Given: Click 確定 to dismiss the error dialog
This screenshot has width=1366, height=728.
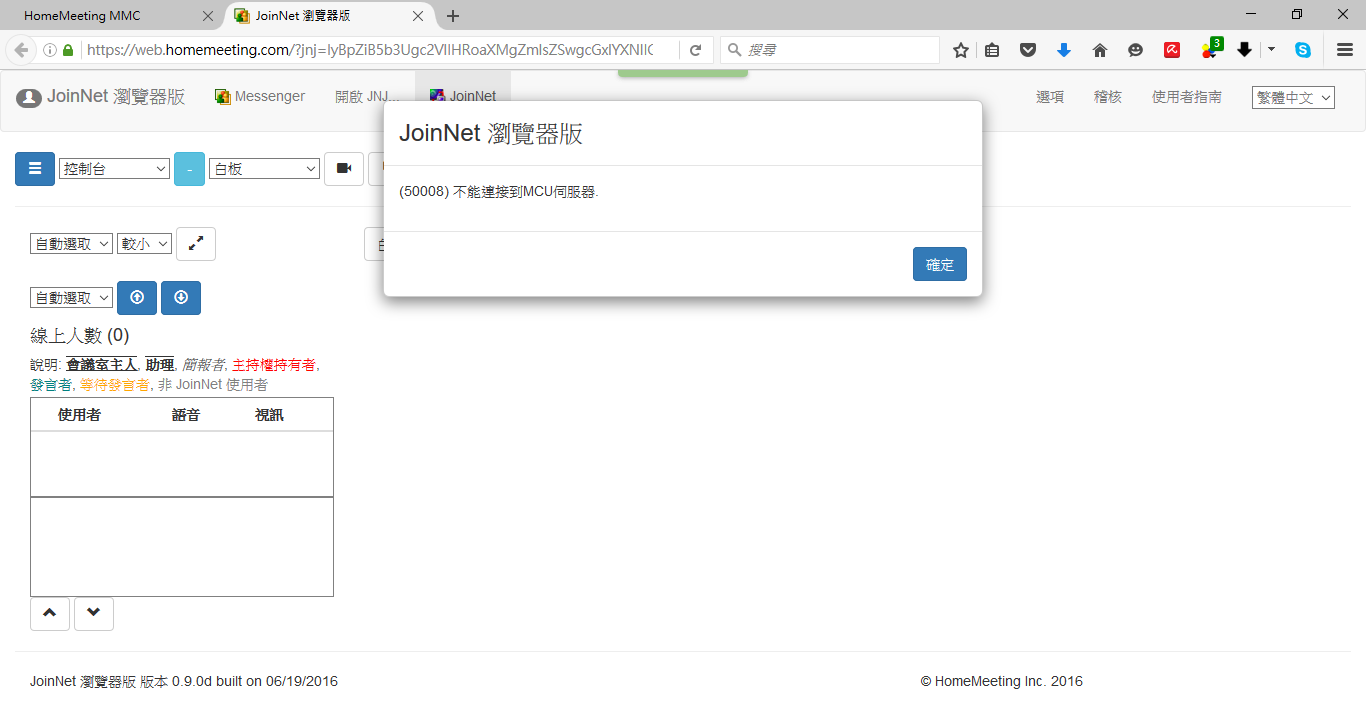Looking at the screenshot, I should click(x=940, y=264).
